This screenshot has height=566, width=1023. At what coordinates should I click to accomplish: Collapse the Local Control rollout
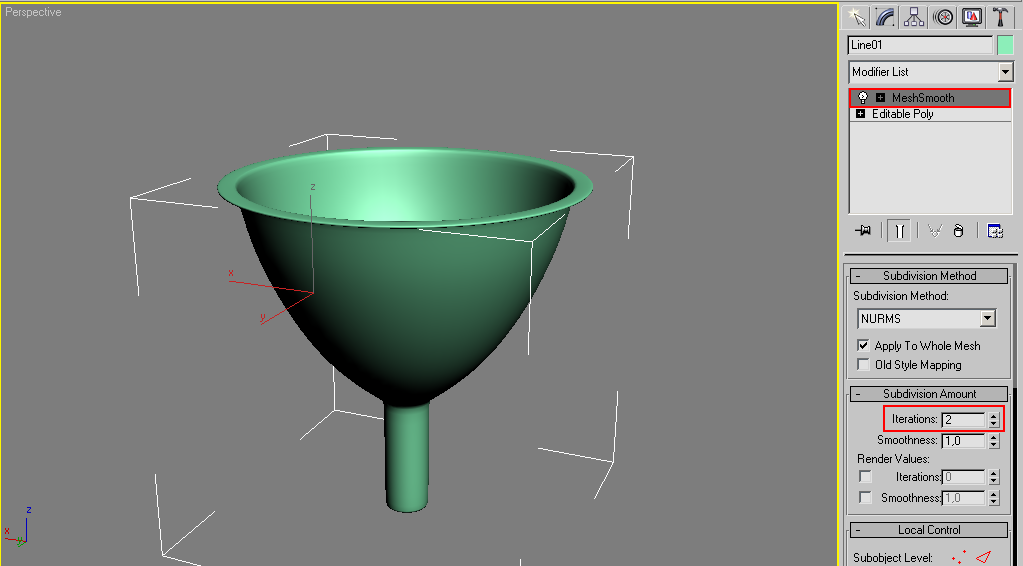[x=929, y=530]
